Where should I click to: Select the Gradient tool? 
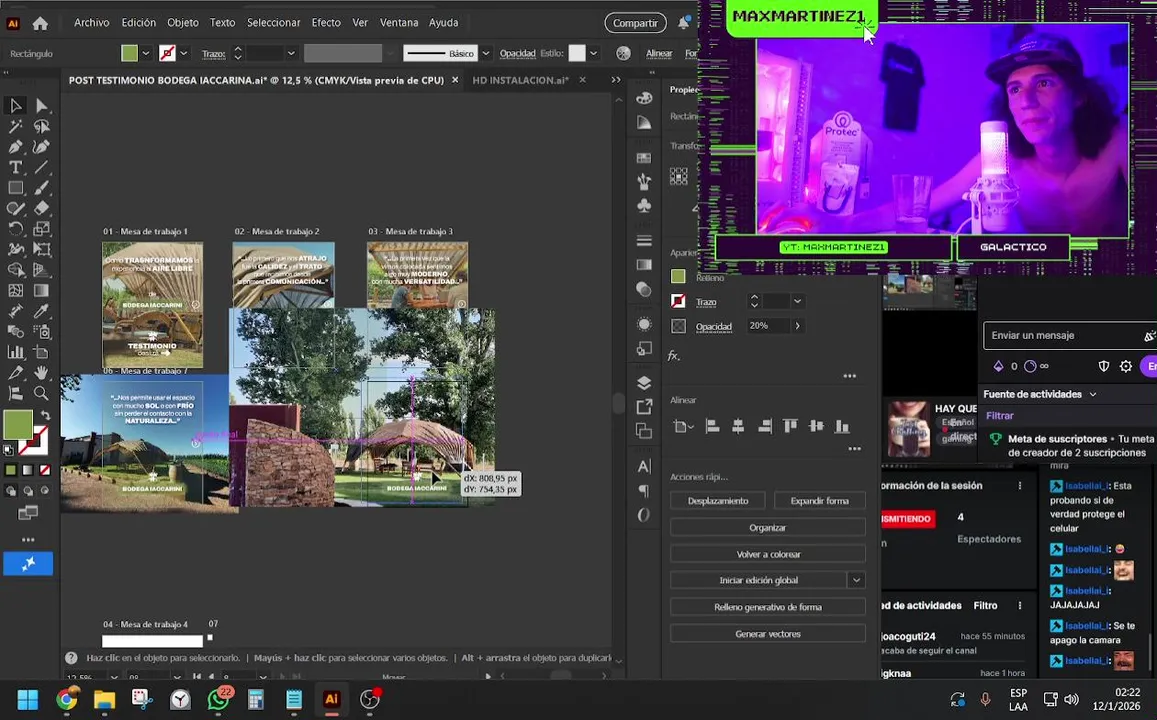pyautogui.click(x=41, y=291)
